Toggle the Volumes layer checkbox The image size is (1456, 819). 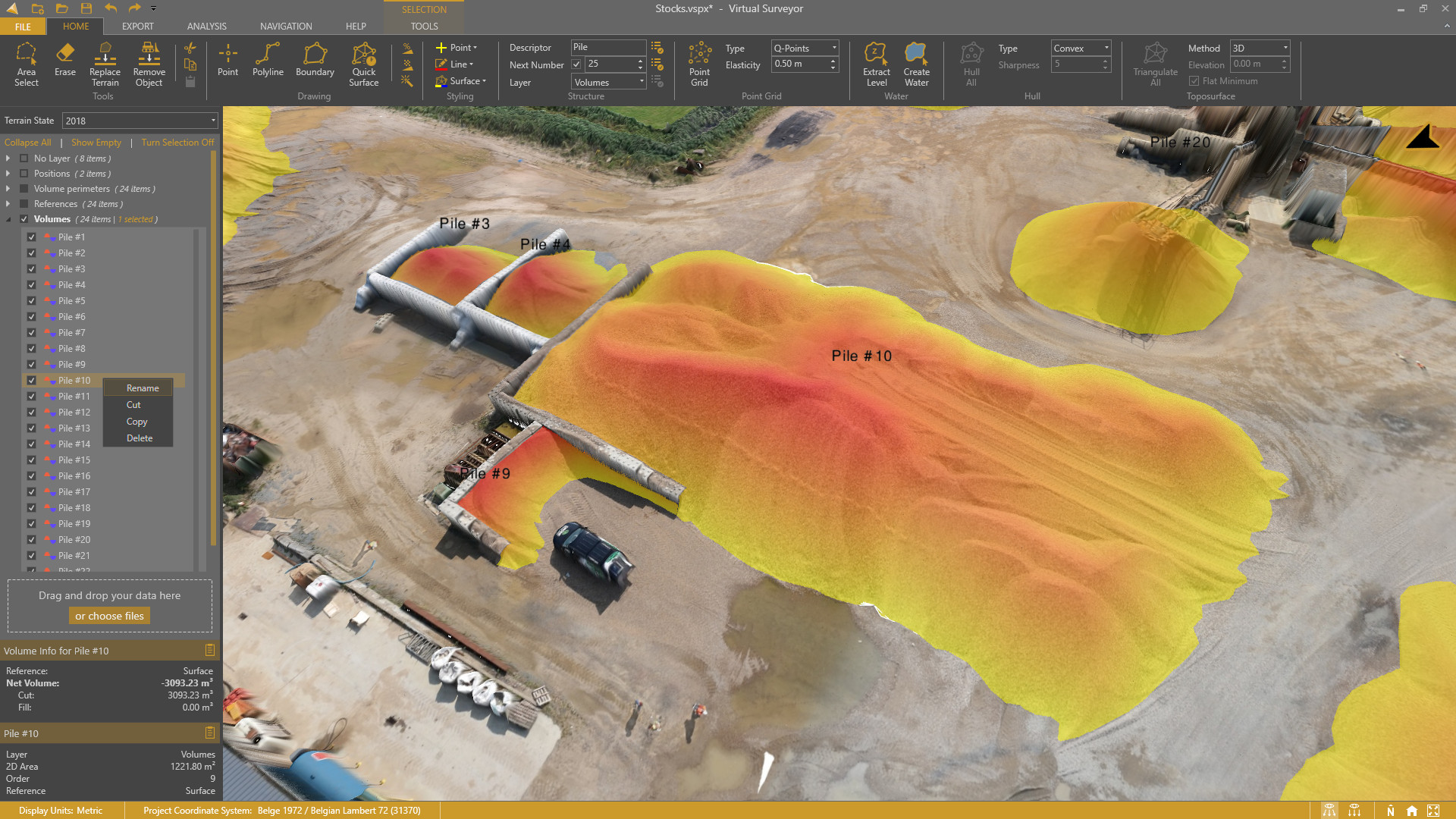click(x=24, y=219)
